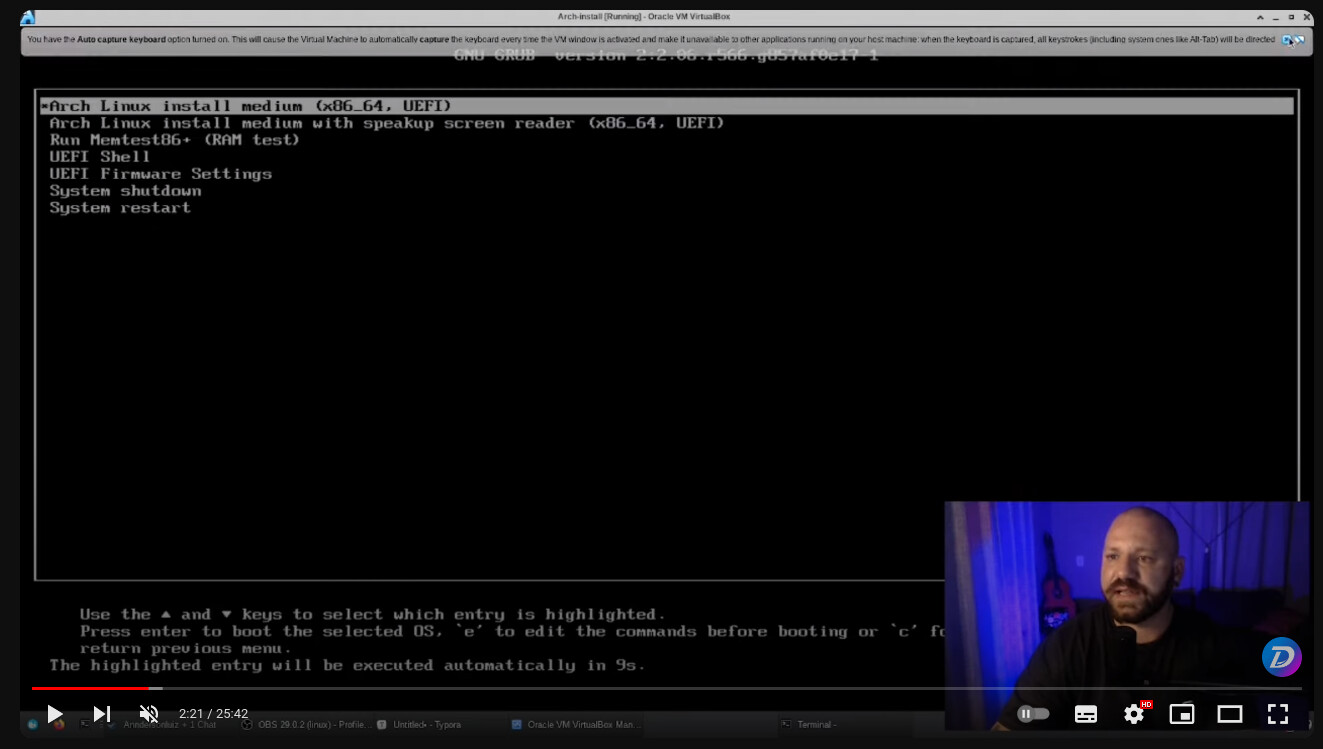Open the video settings gear
Viewport: 1323px width, 749px height.
tap(1134, 714)
